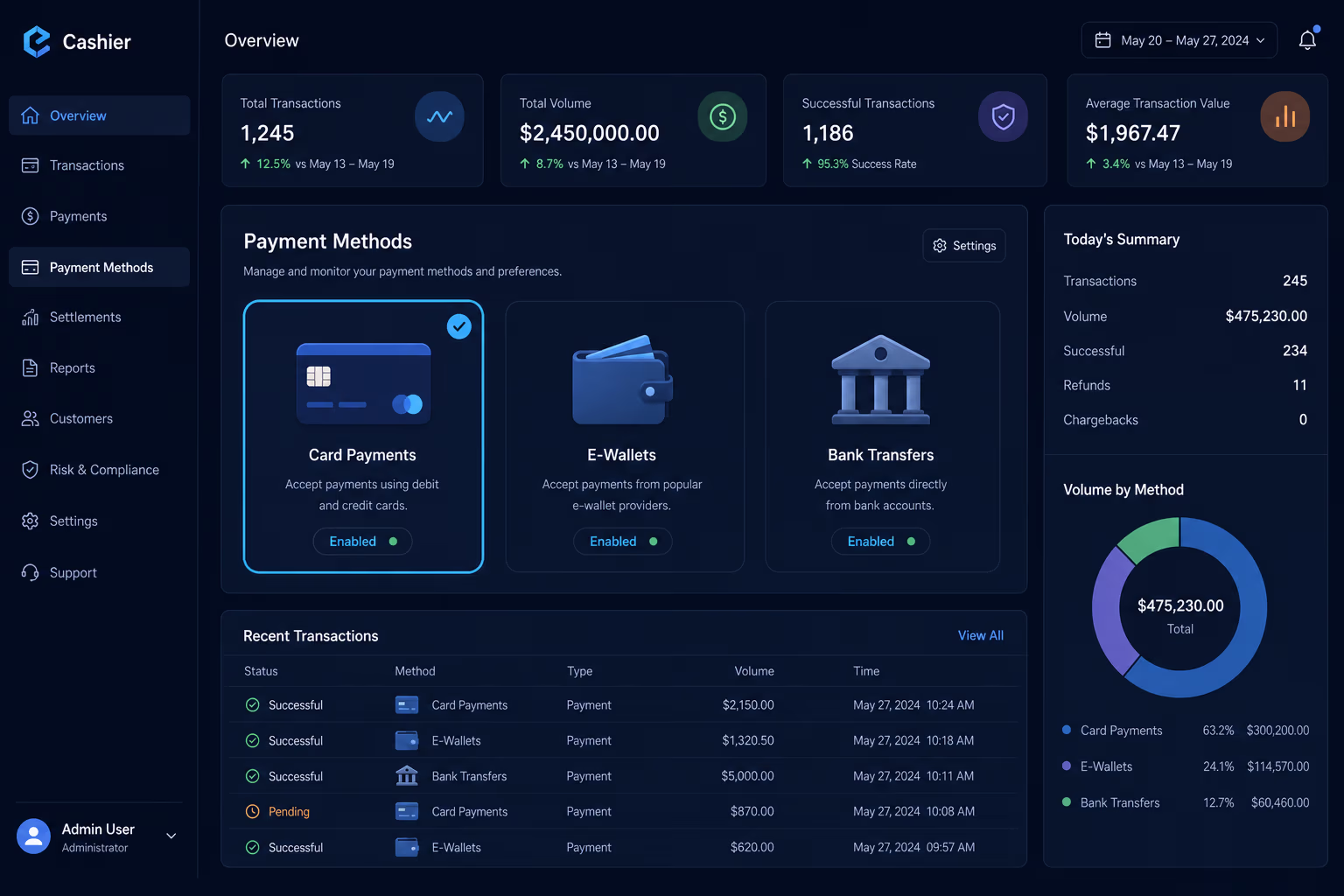Open the Customers page
This screenshot has width=1344, height=896.
(x=99, y=418)
